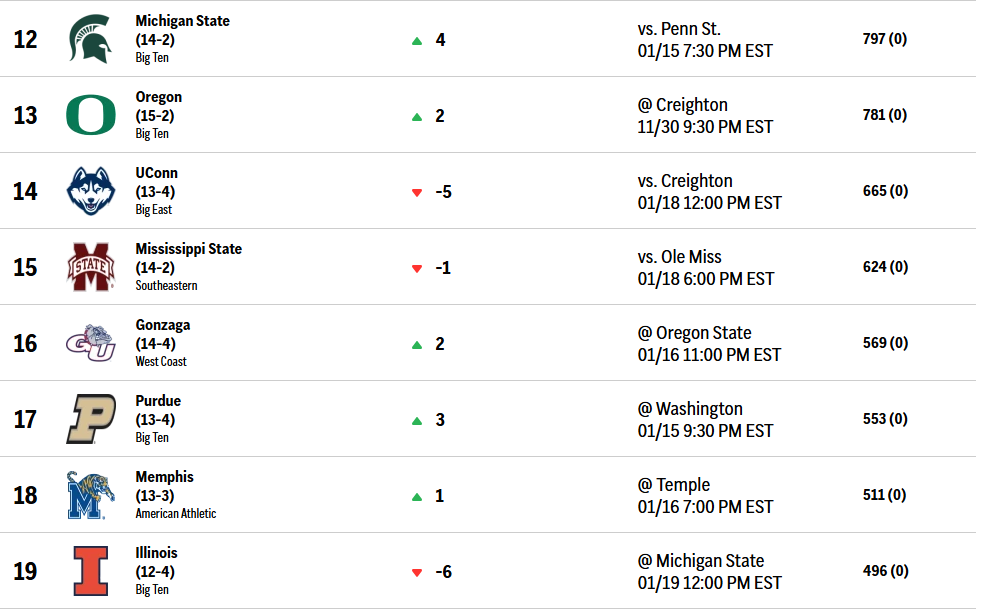985x610 pixels.
Task: Click the red down arrow for Illinois
Action: (417, 572)
